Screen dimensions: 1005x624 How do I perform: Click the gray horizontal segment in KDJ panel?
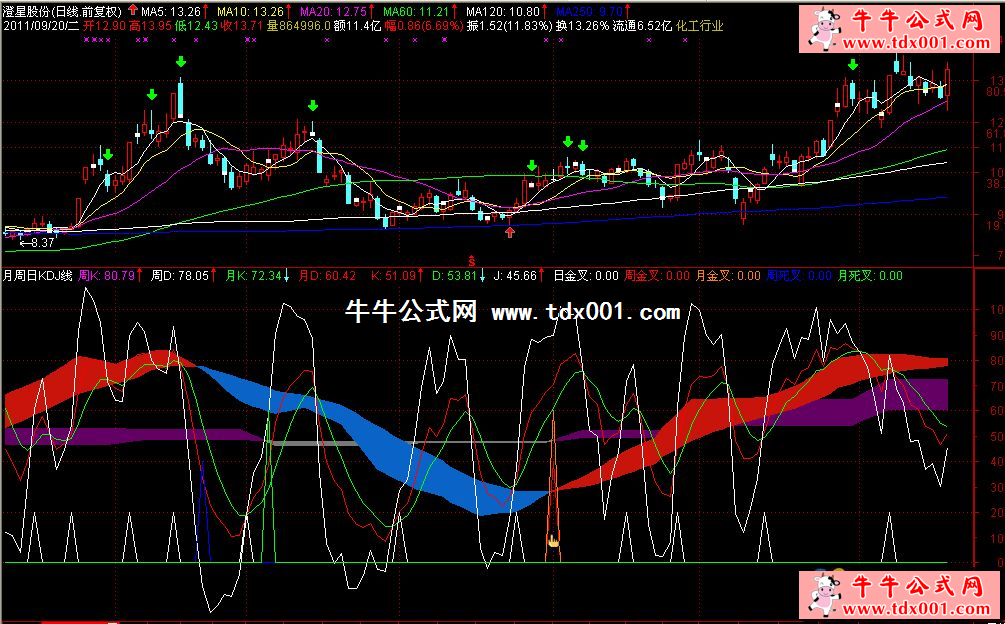click(x=312, y=442)
